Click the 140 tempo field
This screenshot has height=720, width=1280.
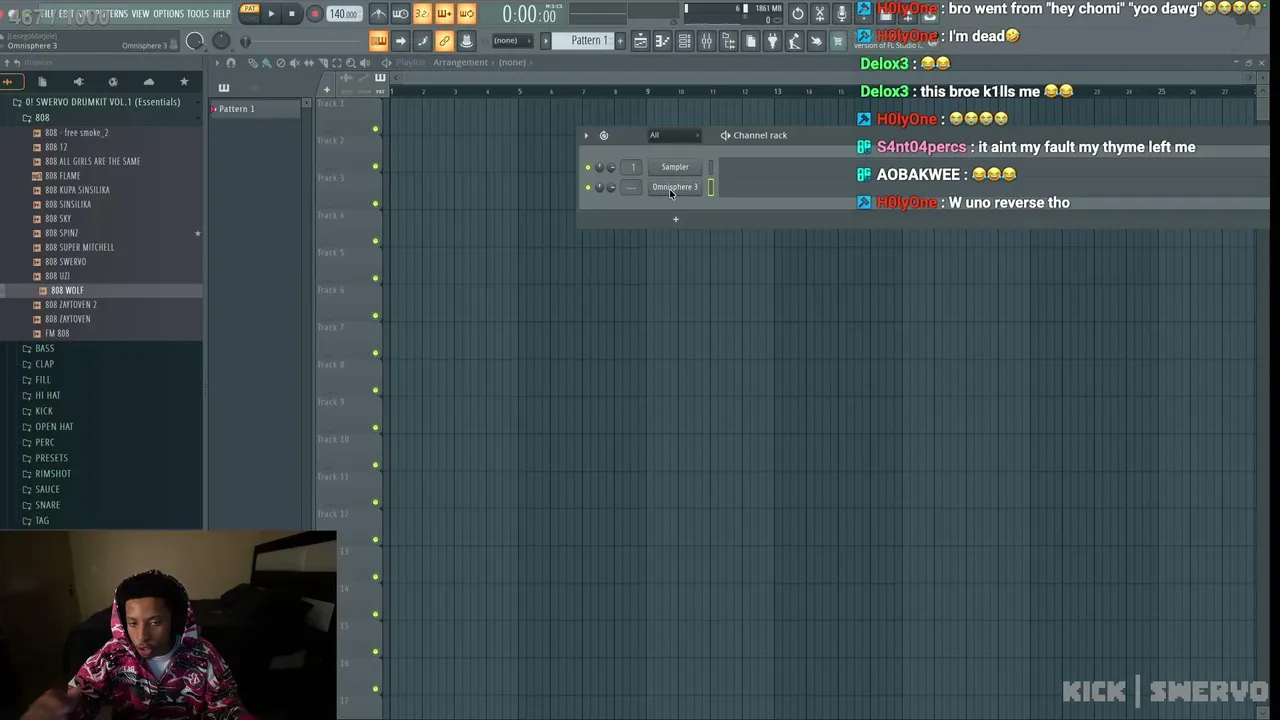[x=343, y=14]
